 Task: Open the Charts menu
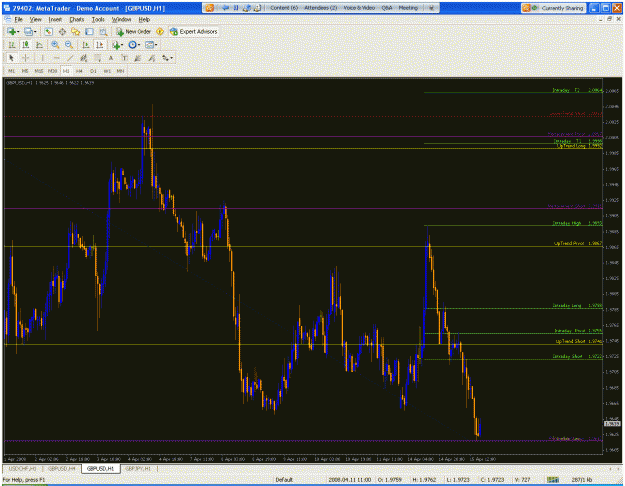(x=77, y=19)
